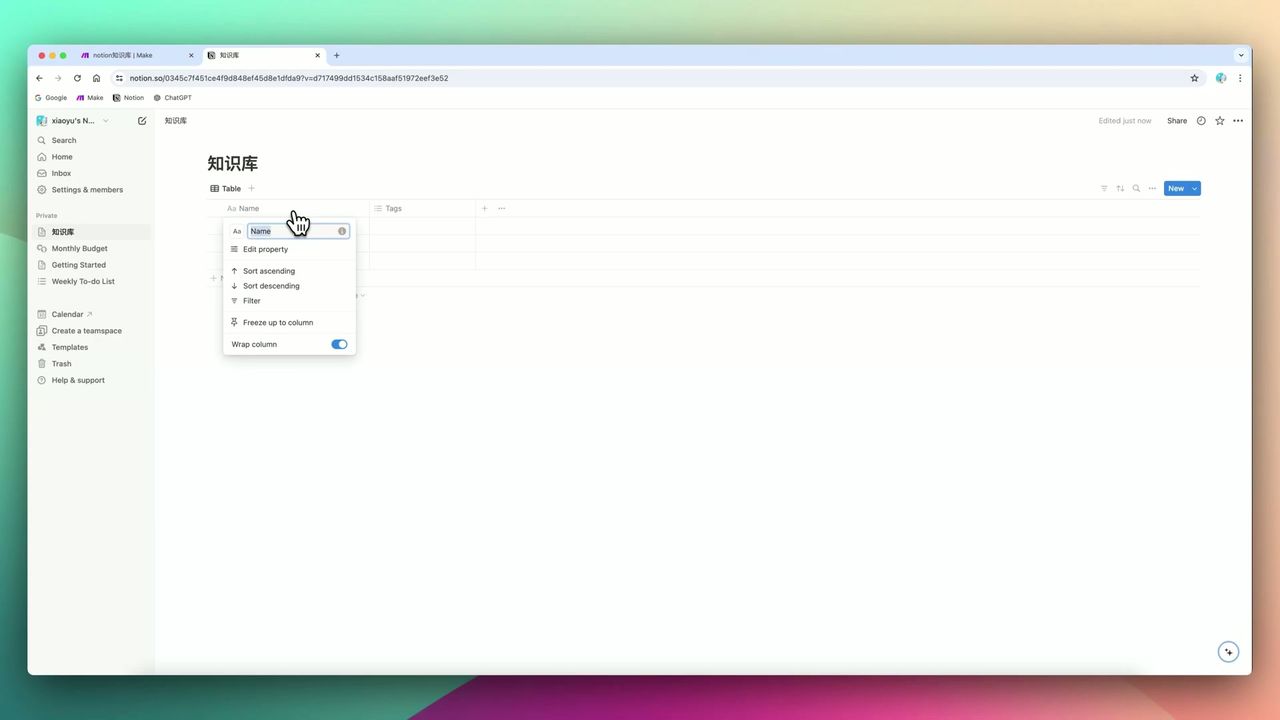This screenshot has width=1280, height=720.
Task: Select Sort ascending in the column menu
Action: click(268, 270)
